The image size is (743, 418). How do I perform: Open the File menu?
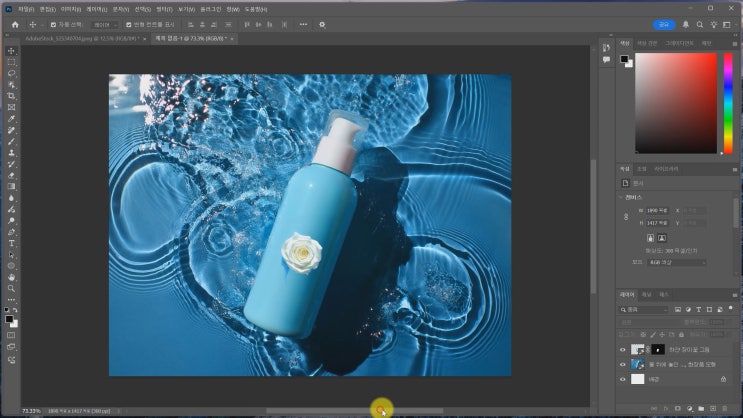24,8
